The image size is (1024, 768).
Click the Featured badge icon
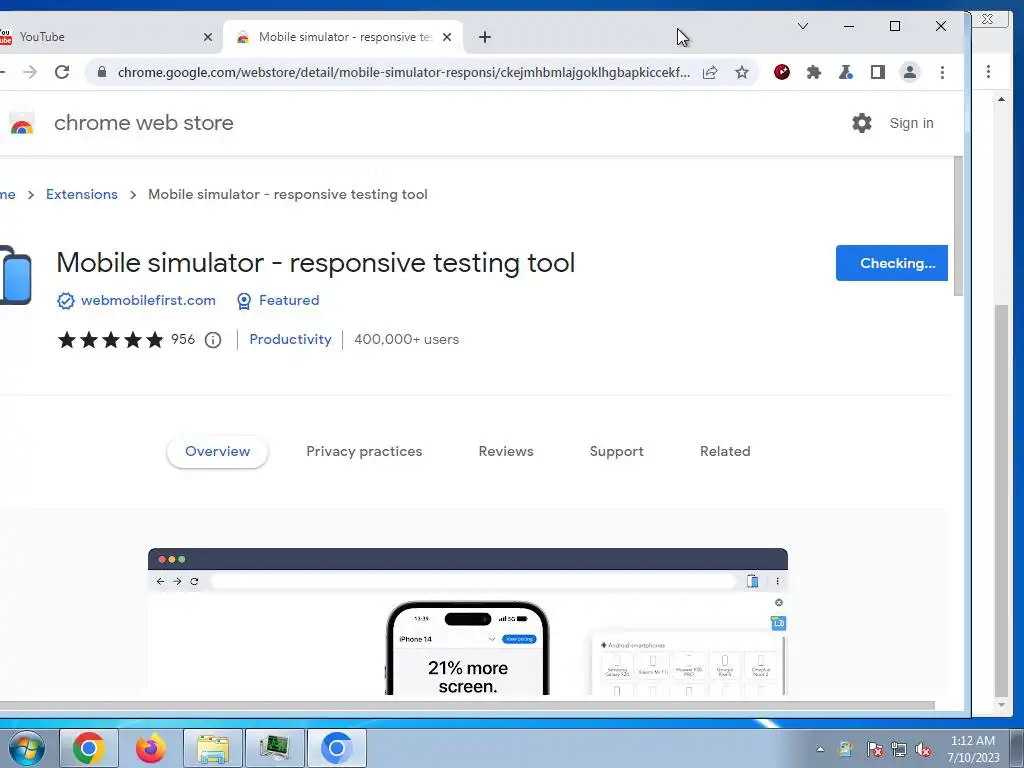coord(244,300)
